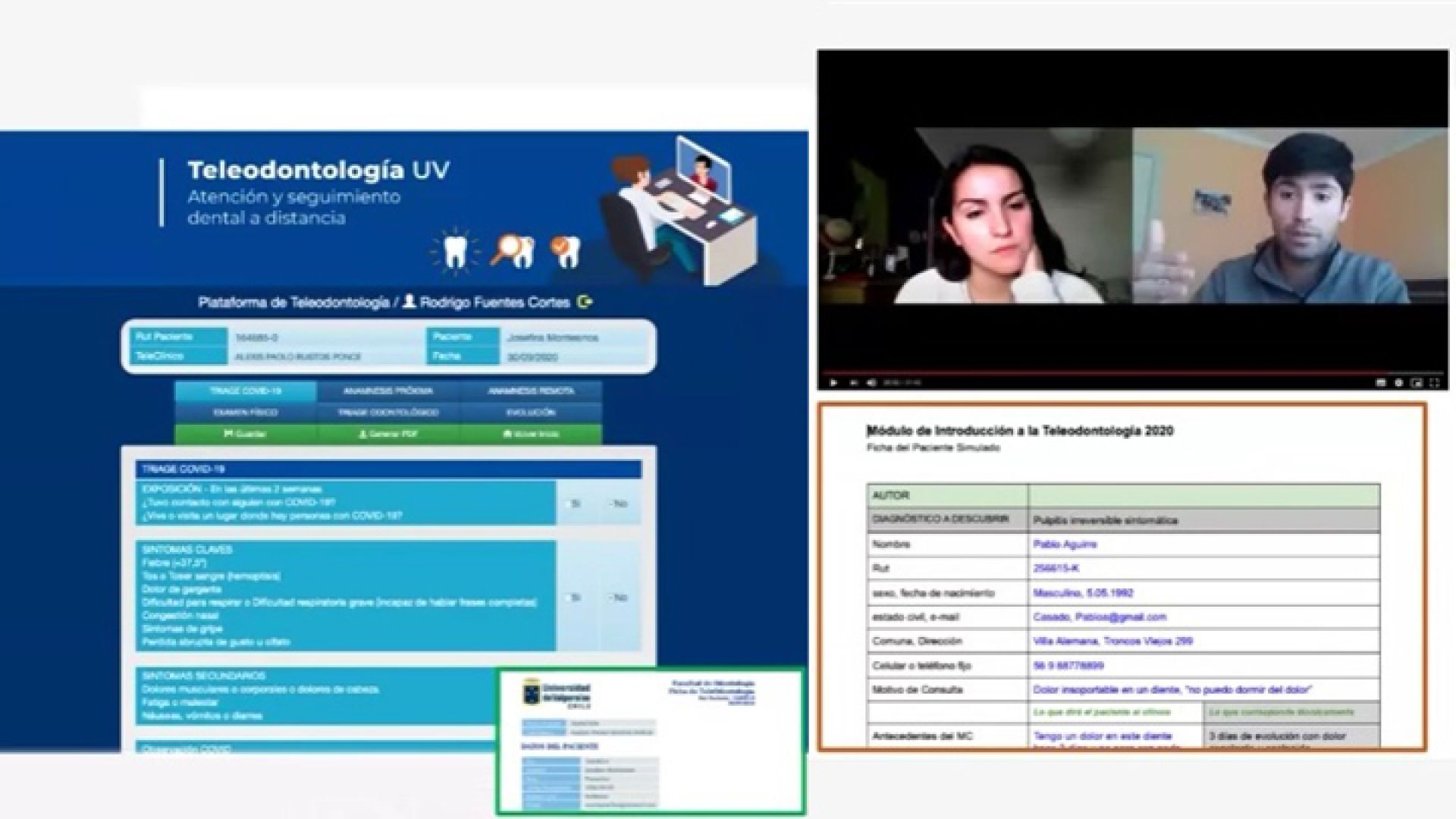Click the green Guardar button
The width and height of the screenshot is (1456, 819).
(245, 435)
